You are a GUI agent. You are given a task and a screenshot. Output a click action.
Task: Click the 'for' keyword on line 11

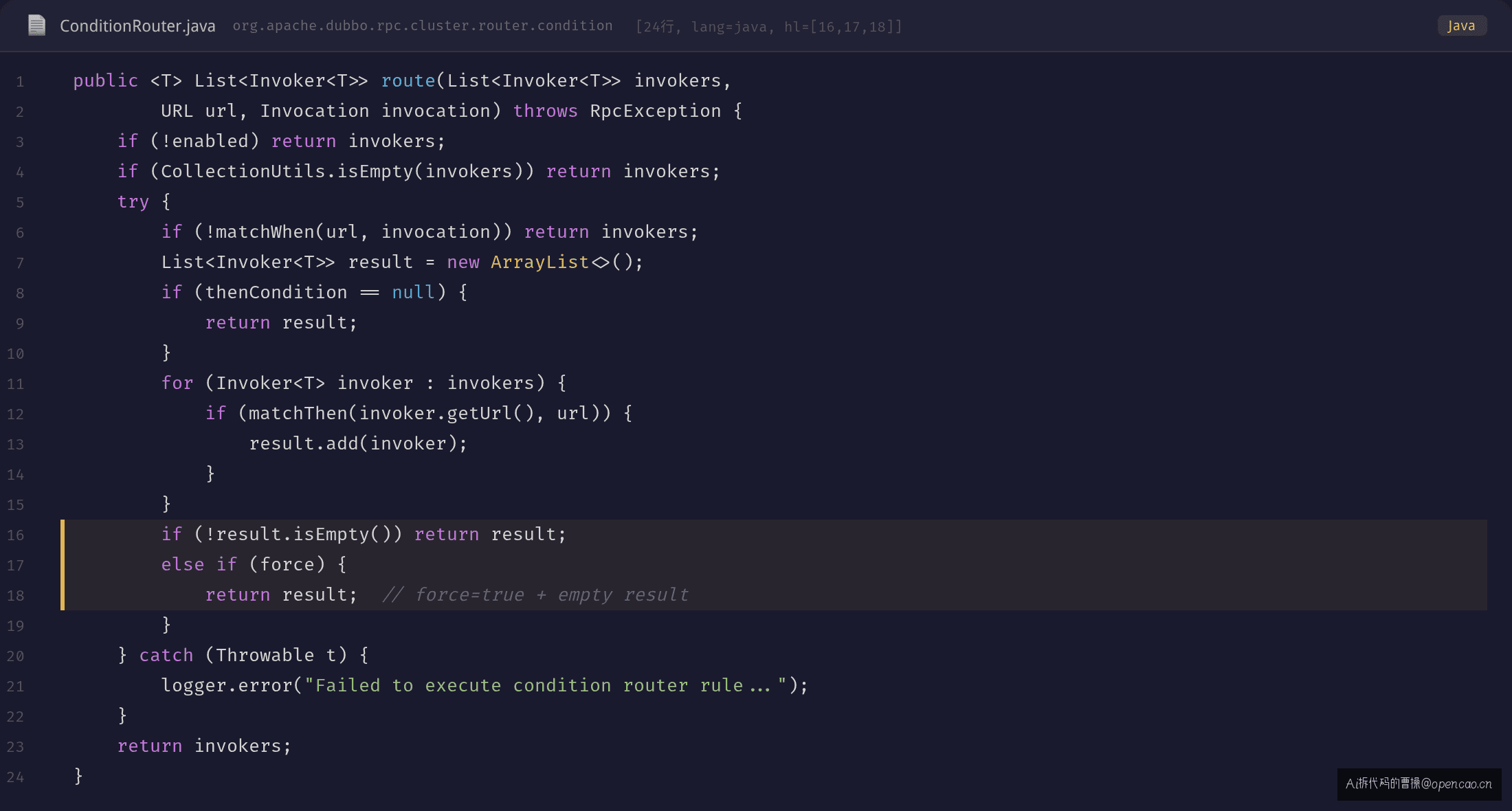pos(177,383)
